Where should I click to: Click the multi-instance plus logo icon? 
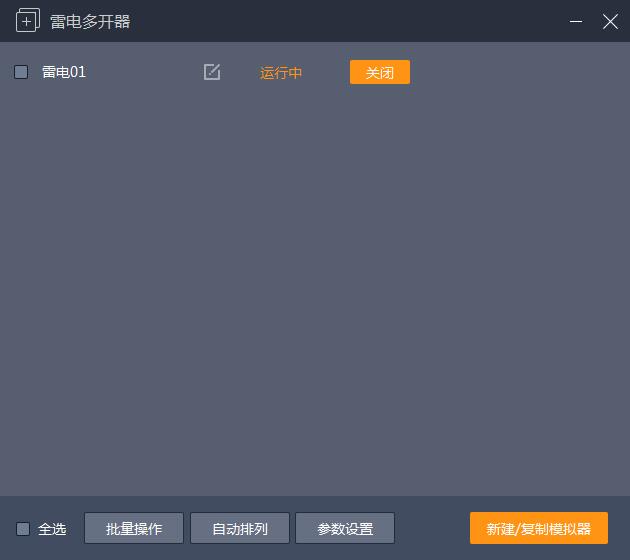[28, 20]
